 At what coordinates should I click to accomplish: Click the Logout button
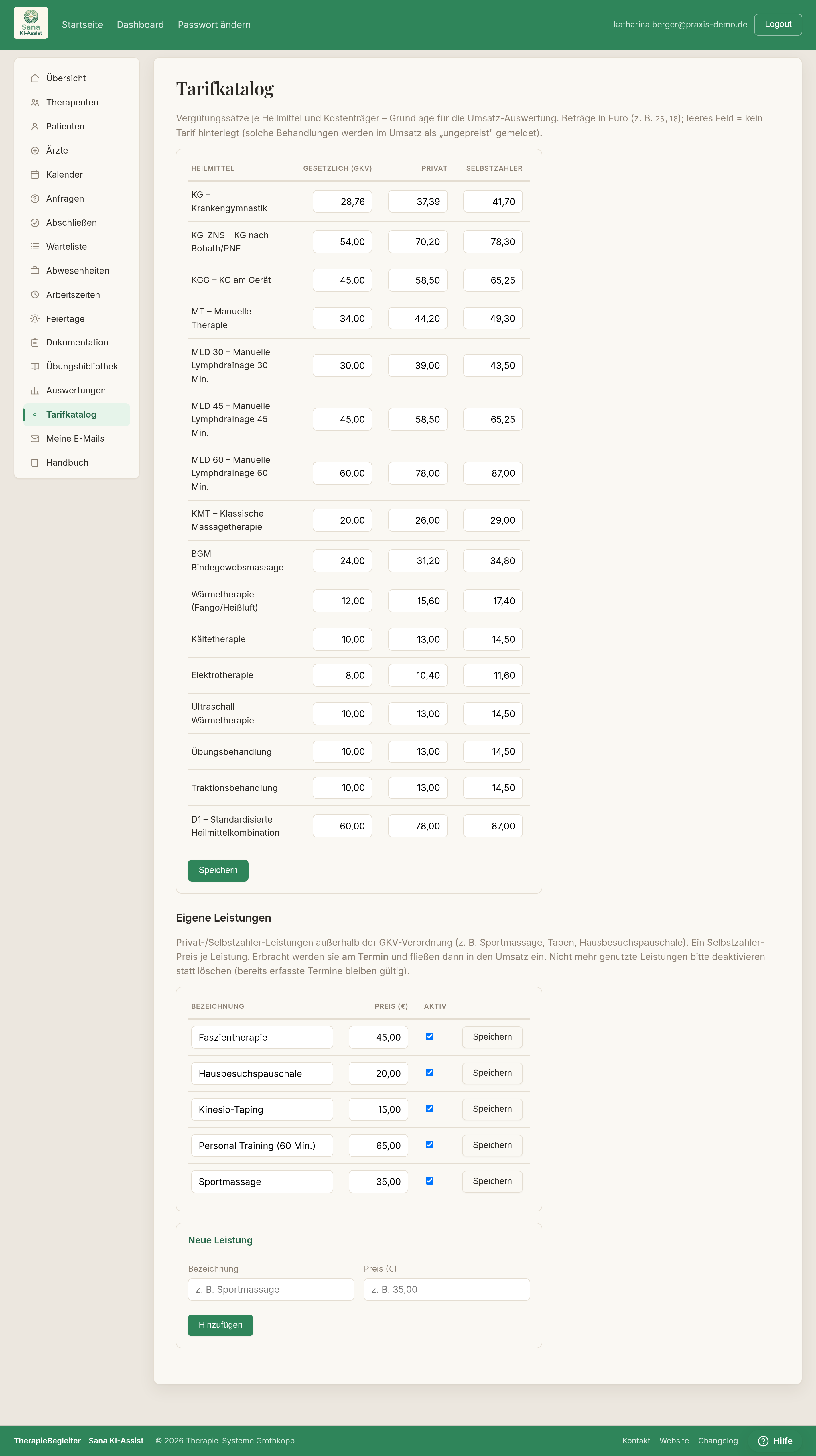point(778,24)
